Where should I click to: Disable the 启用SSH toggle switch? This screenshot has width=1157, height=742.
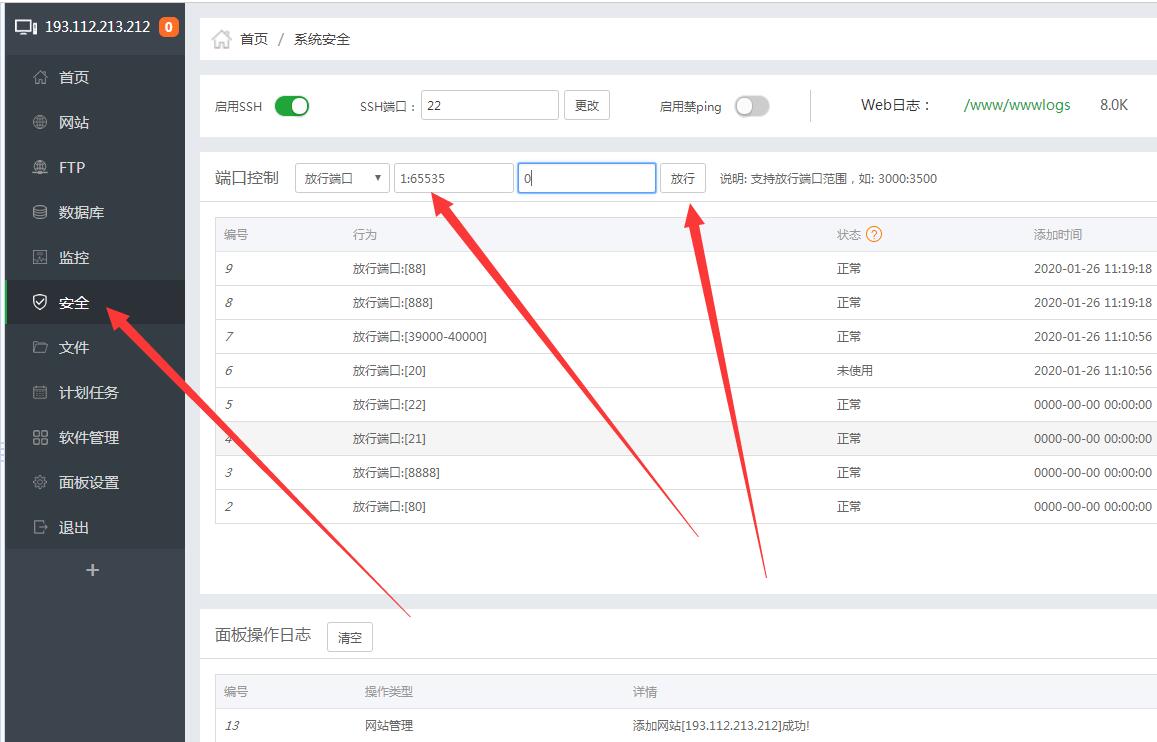292,106
